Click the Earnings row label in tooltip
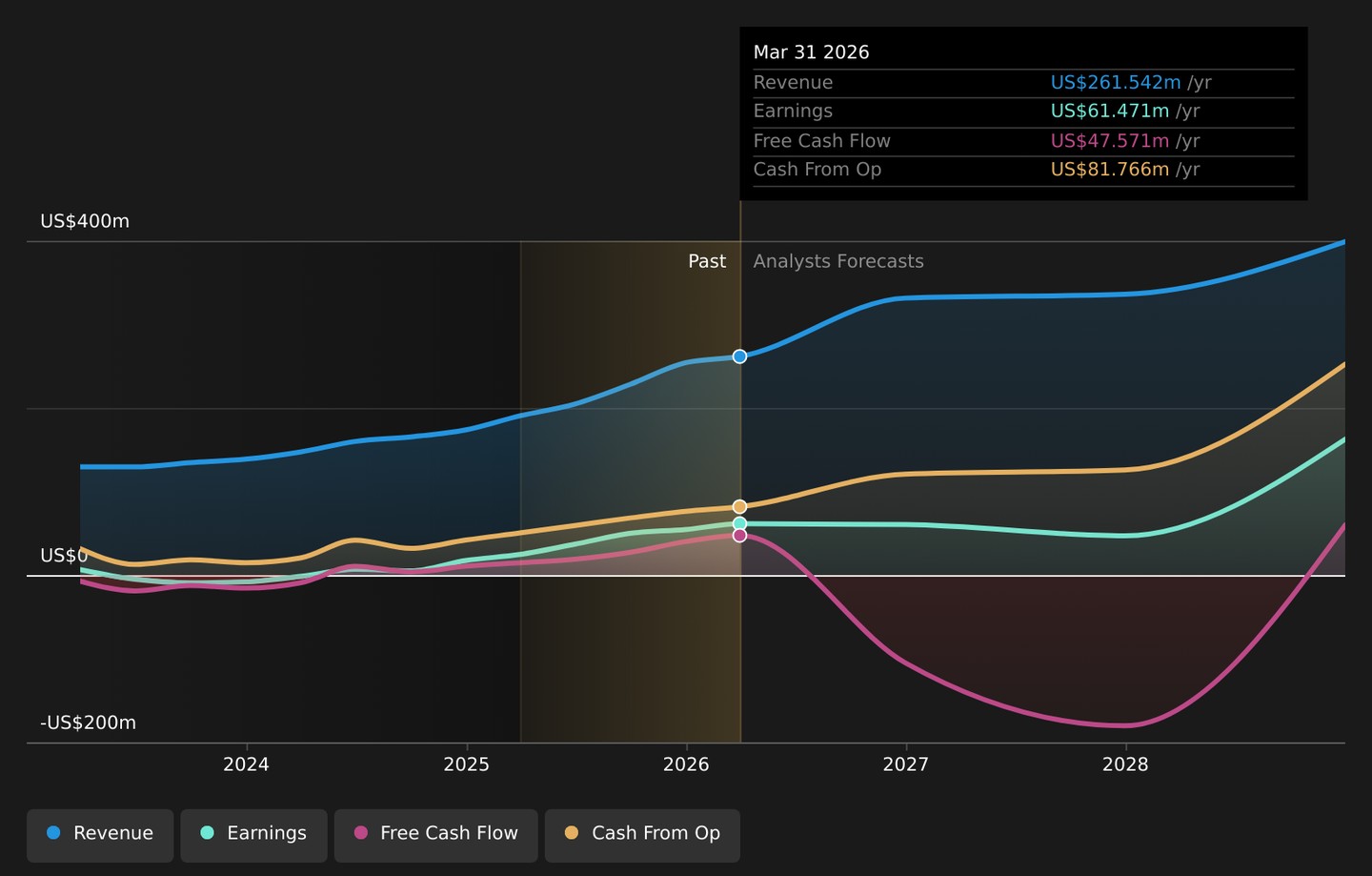This screenshot has height=876, width=1372. pos(793,111)
